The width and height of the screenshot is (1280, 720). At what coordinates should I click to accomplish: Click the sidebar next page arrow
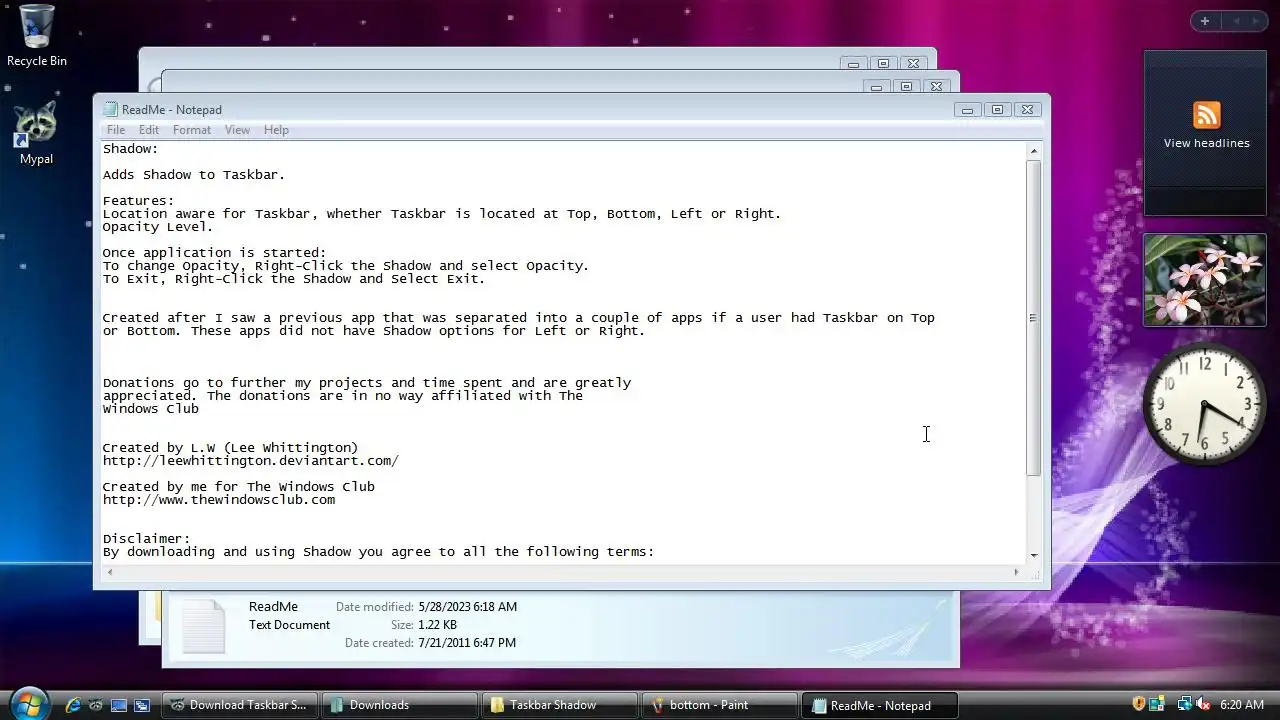point(1257,21)
